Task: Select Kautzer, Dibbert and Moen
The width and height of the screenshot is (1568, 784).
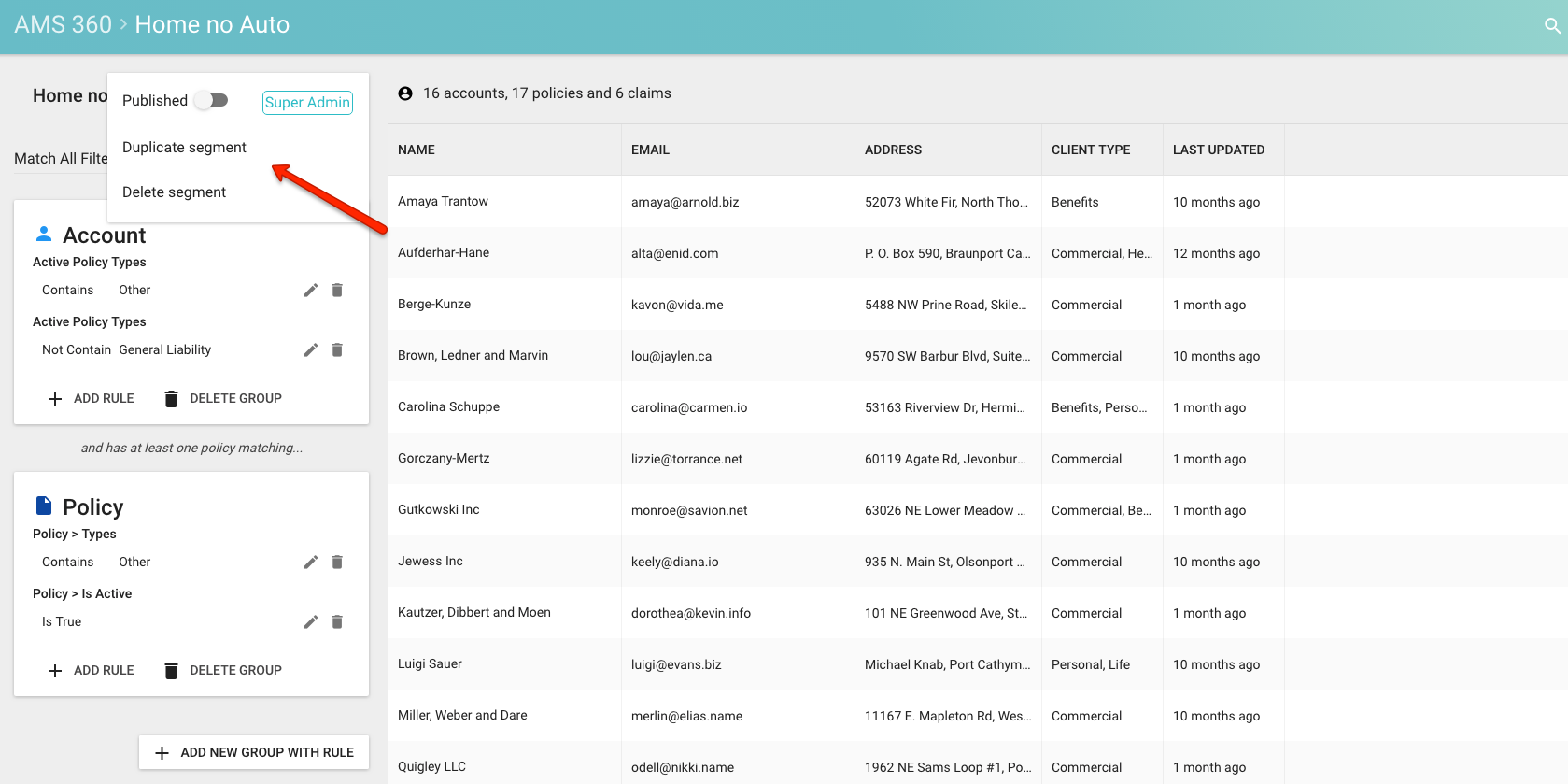Action: [x=473, y=613]
